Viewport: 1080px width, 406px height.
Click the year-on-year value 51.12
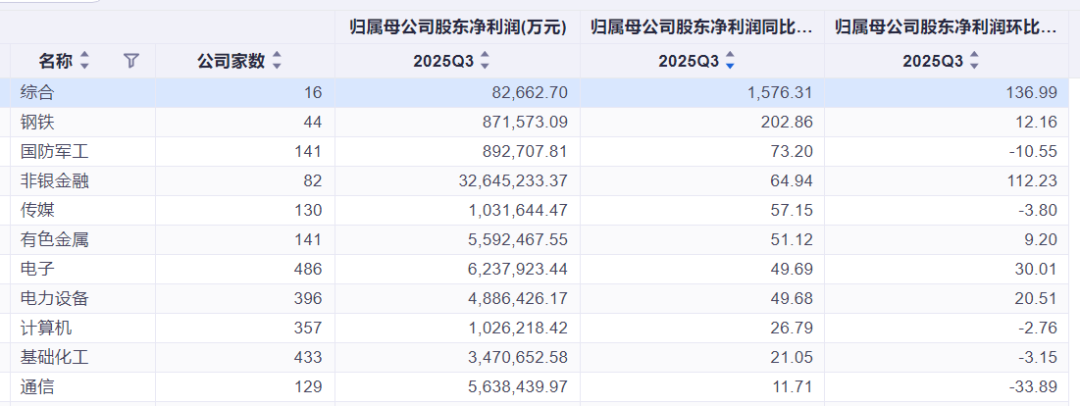(x=793, y=240)
